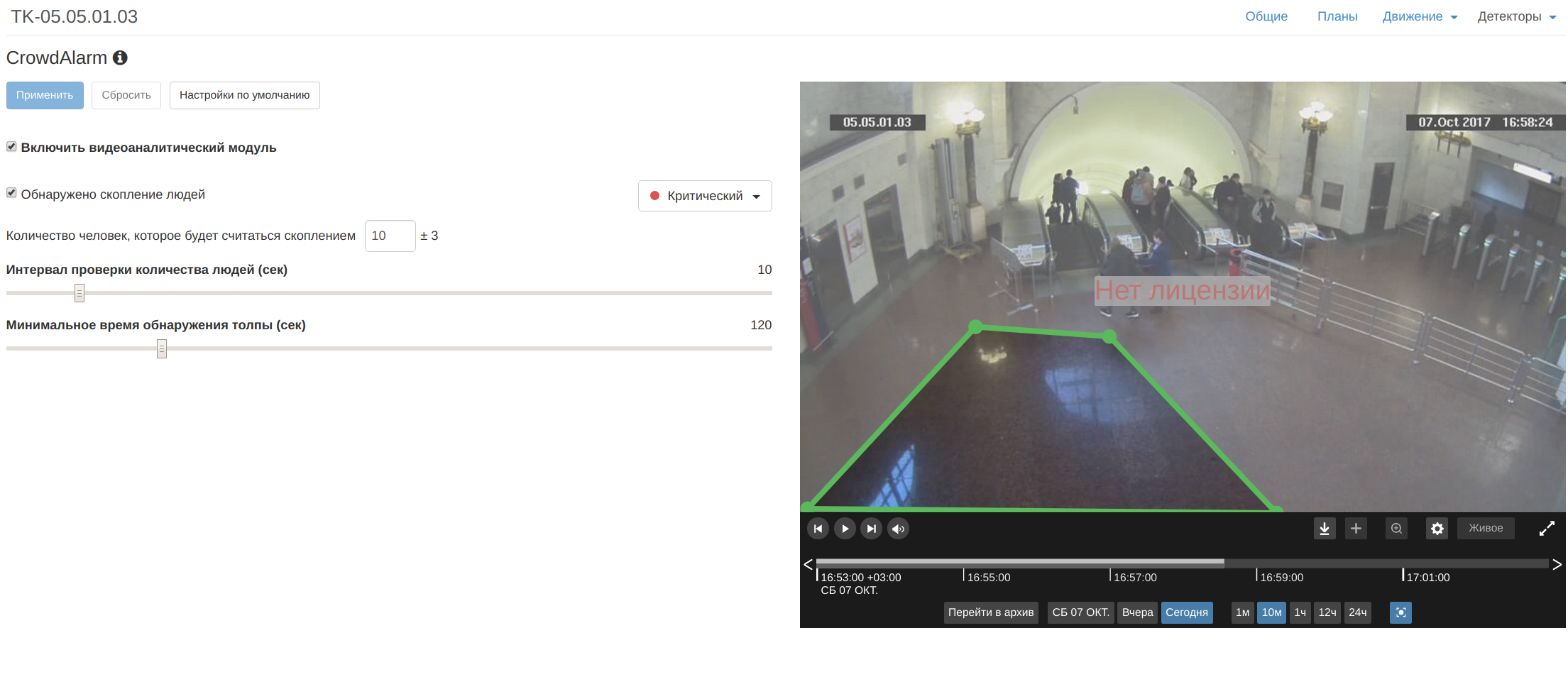This screenshot has width=1568, height=677.
Task: Select the СБ 07 ОКТ. date button
Action: 1080,612
